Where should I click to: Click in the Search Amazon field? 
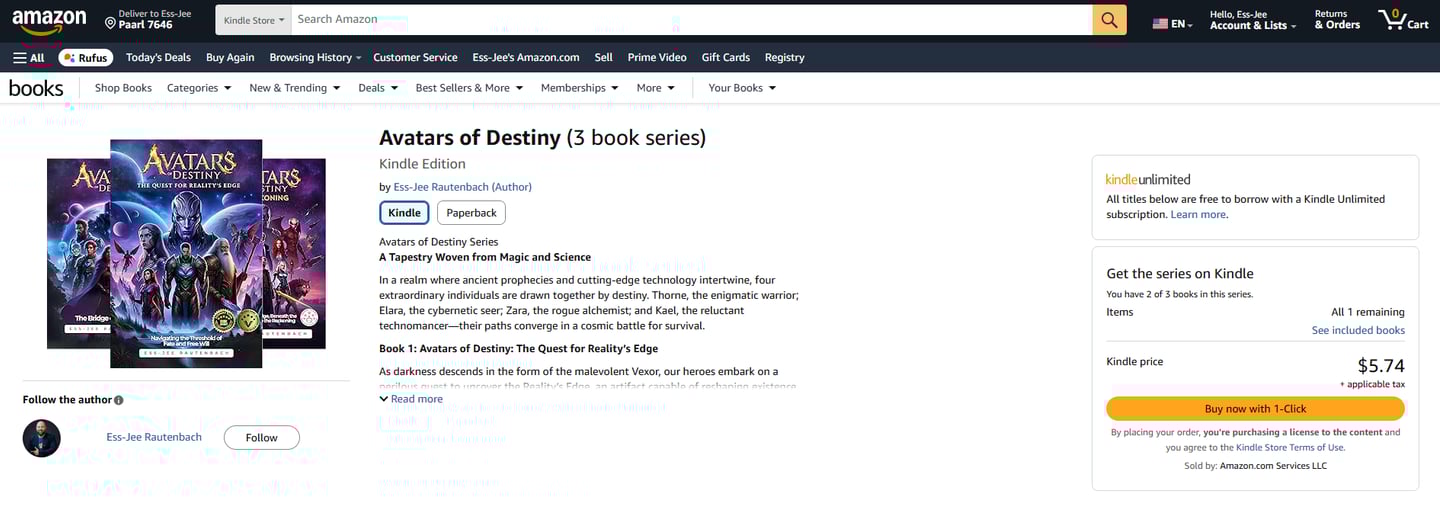pos(691,20)
